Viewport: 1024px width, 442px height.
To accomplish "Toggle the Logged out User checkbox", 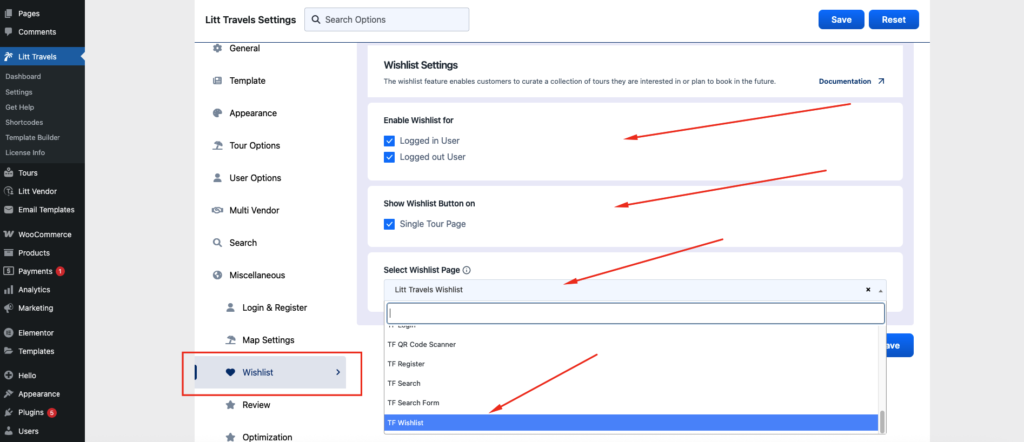I will tap(390, 157).
